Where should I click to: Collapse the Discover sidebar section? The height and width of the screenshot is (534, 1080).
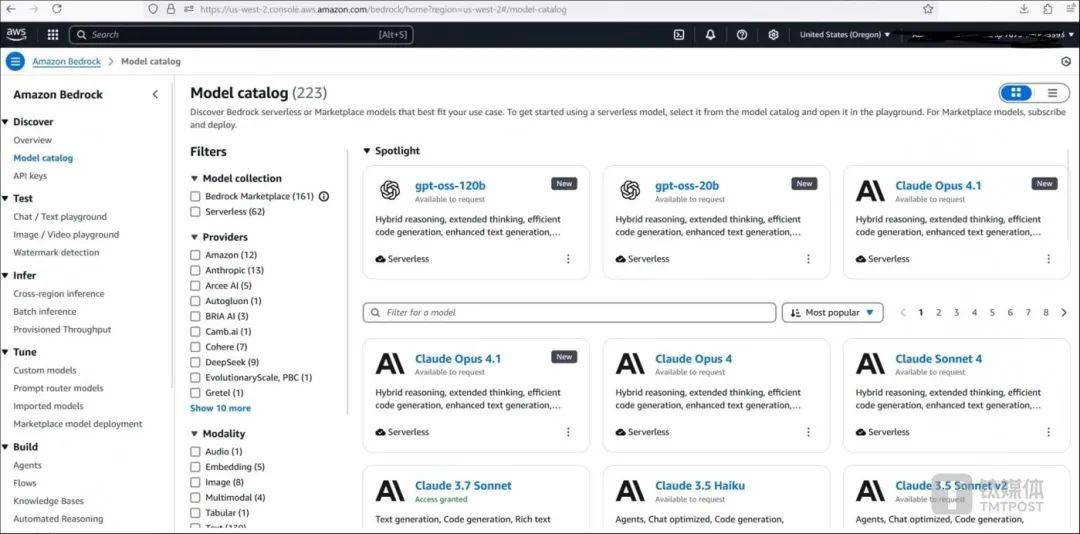pos(6,122)
